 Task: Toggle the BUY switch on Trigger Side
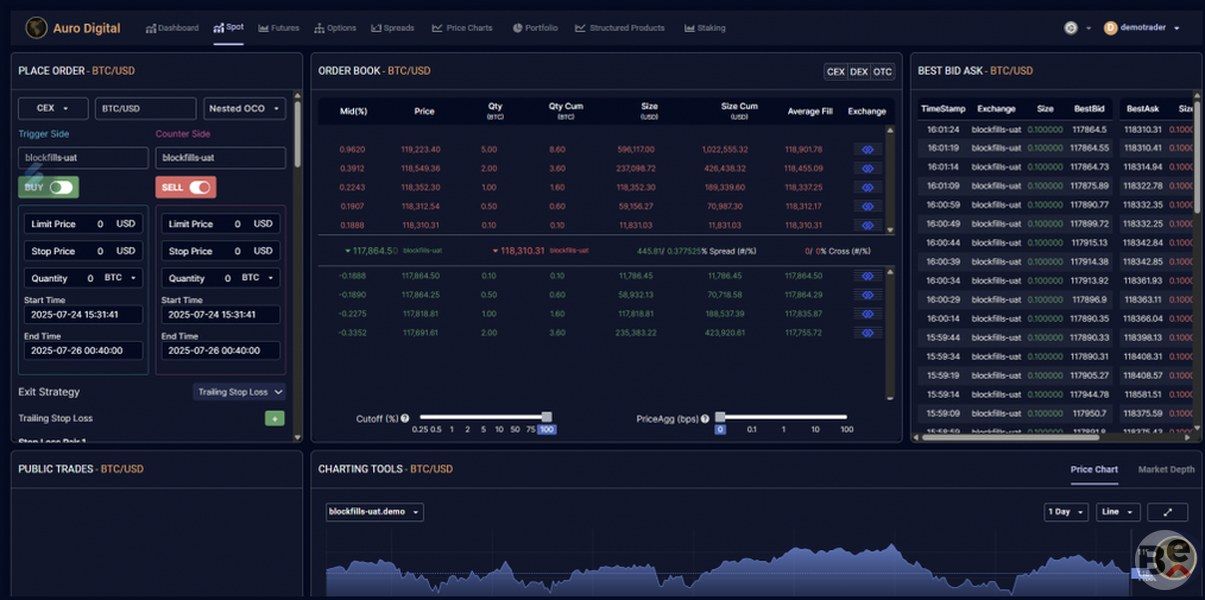[x=62, y=187]
